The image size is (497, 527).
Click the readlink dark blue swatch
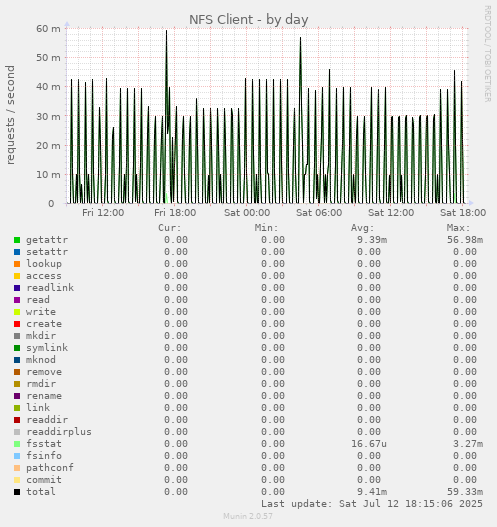click(x=17, y=288)
